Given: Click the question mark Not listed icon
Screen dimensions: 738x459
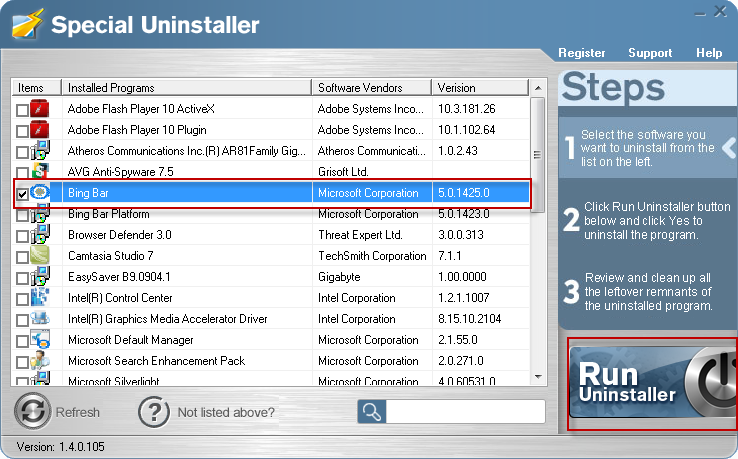Looking at the screenshot, I should [154, 412].
